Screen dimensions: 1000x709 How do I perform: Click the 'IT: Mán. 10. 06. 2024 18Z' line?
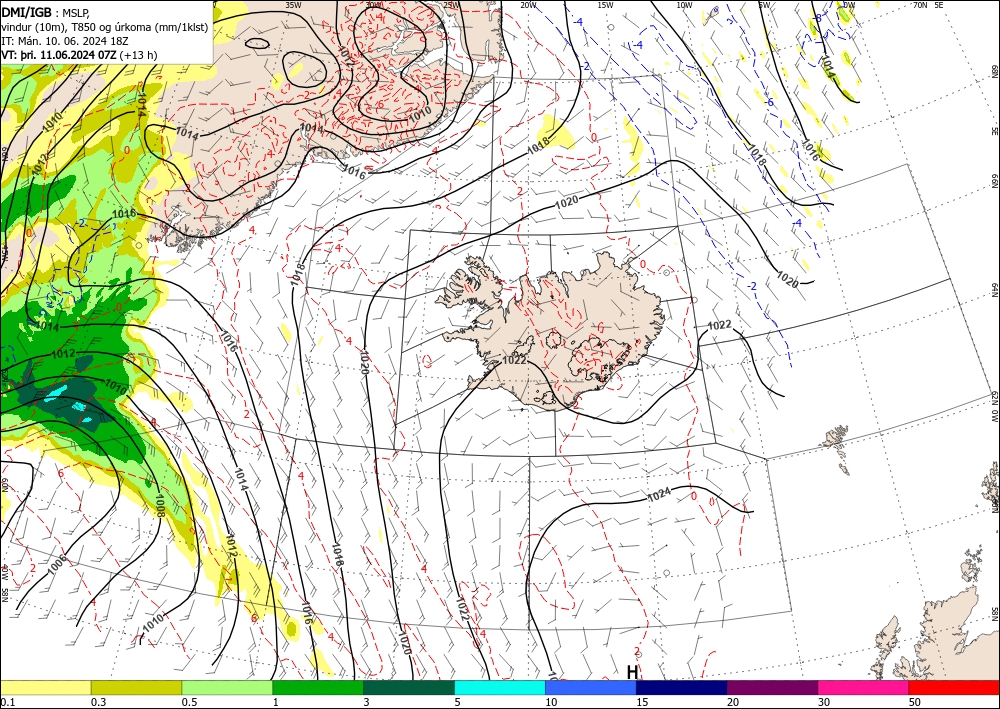tap(65, 41)
